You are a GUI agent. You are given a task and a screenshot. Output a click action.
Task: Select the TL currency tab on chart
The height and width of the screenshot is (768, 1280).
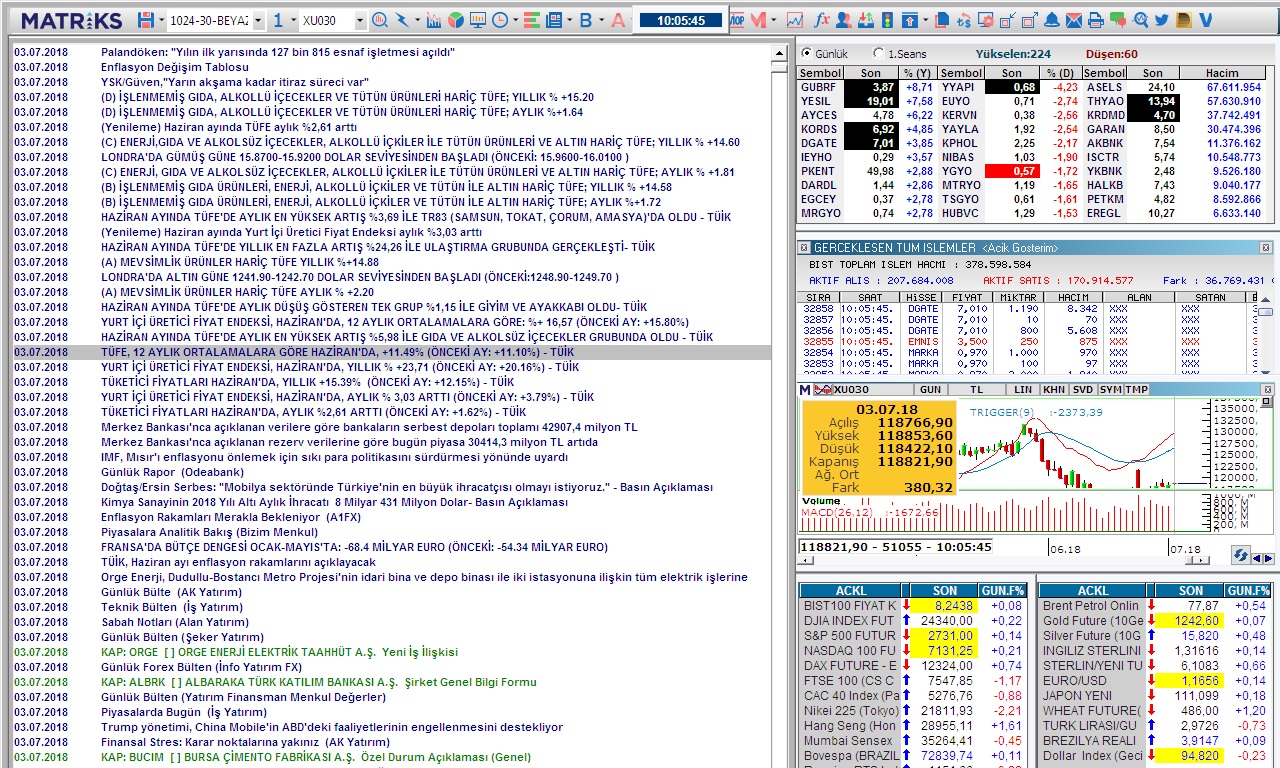[976, 389]
